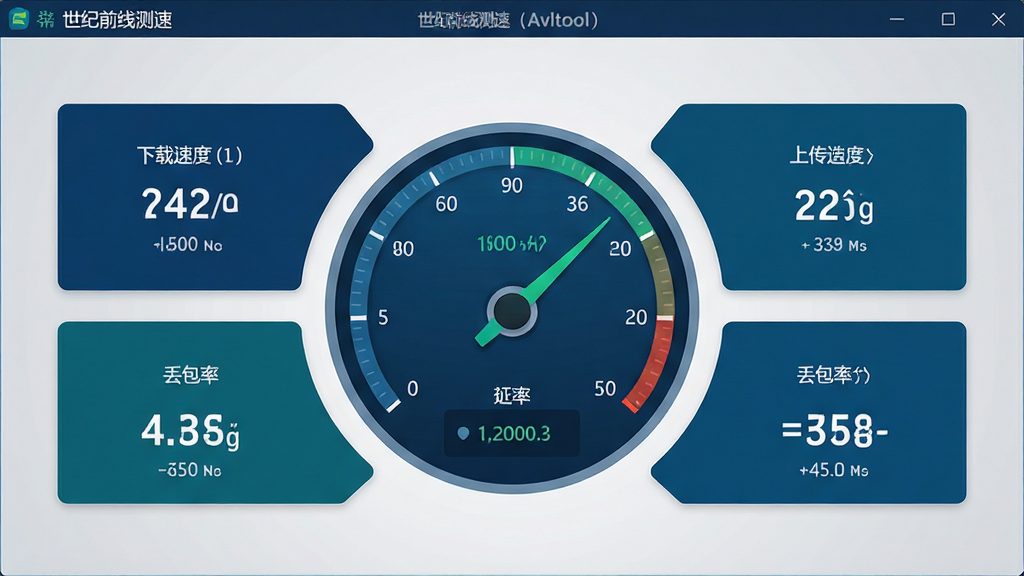The width and height of the screenshot is (1024, 576).
Task: Click the green glyph icon beside the window title
Action: point(46,20)
